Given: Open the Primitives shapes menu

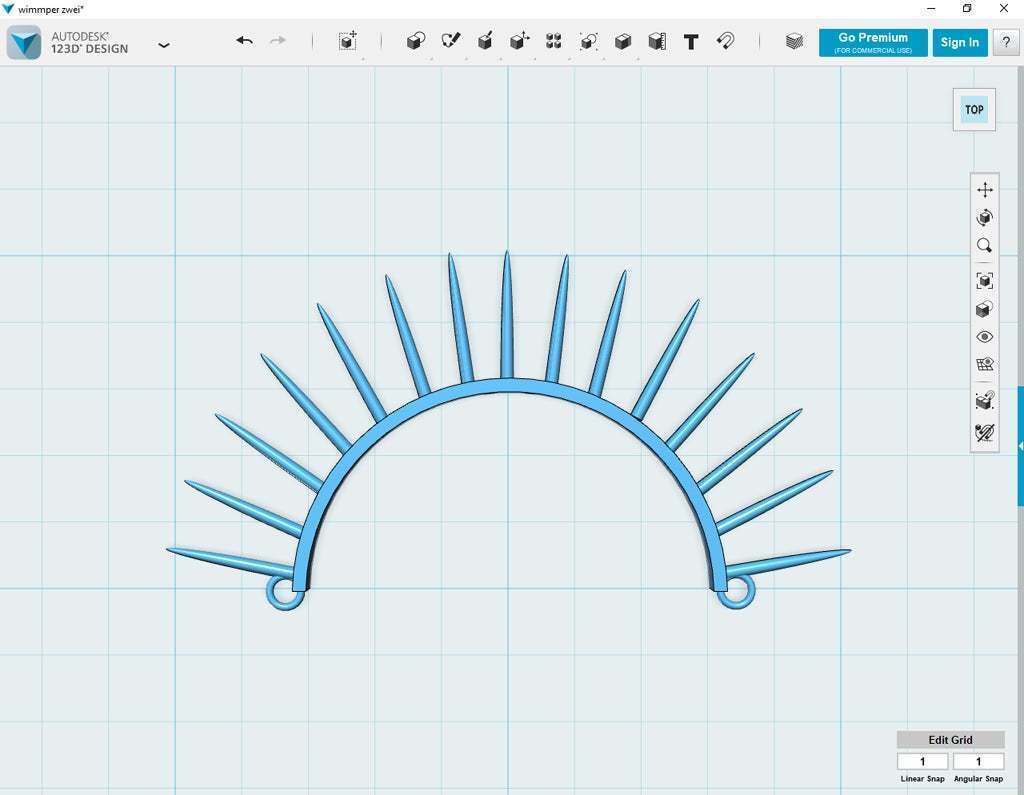Looking at the screenshot, I should pos(416,41).
